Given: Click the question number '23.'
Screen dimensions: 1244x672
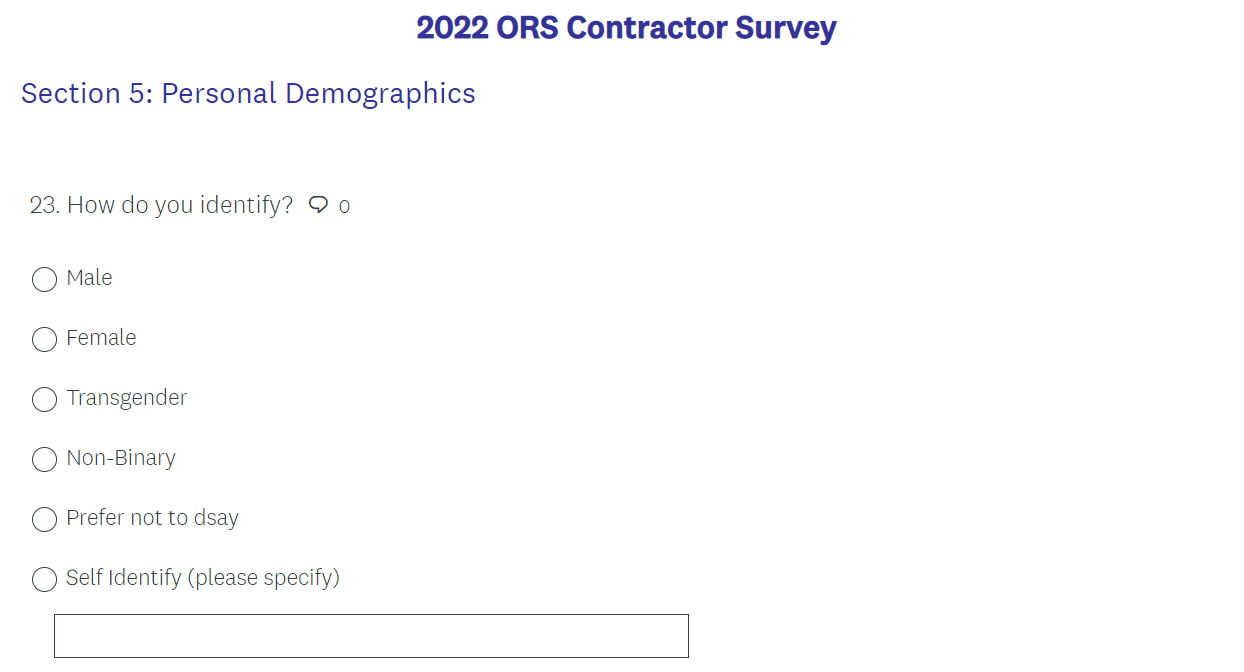Looking at the screenshot, I should click(45, 205).
